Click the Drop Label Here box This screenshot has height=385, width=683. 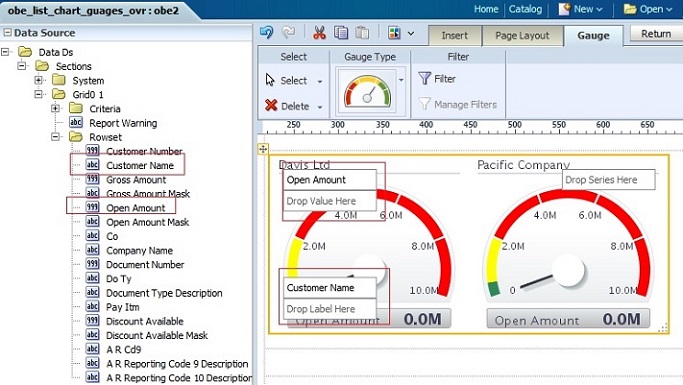point(330,309)
